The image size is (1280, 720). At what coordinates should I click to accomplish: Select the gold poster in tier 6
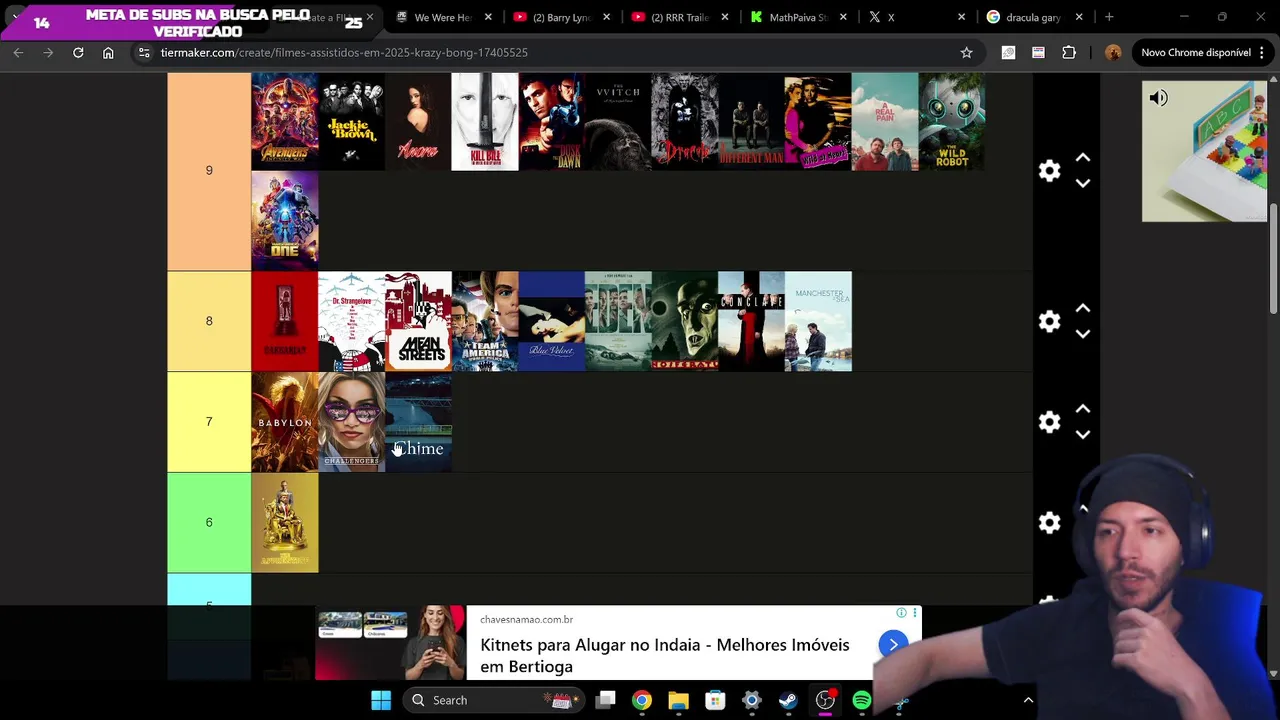point(285,522)
